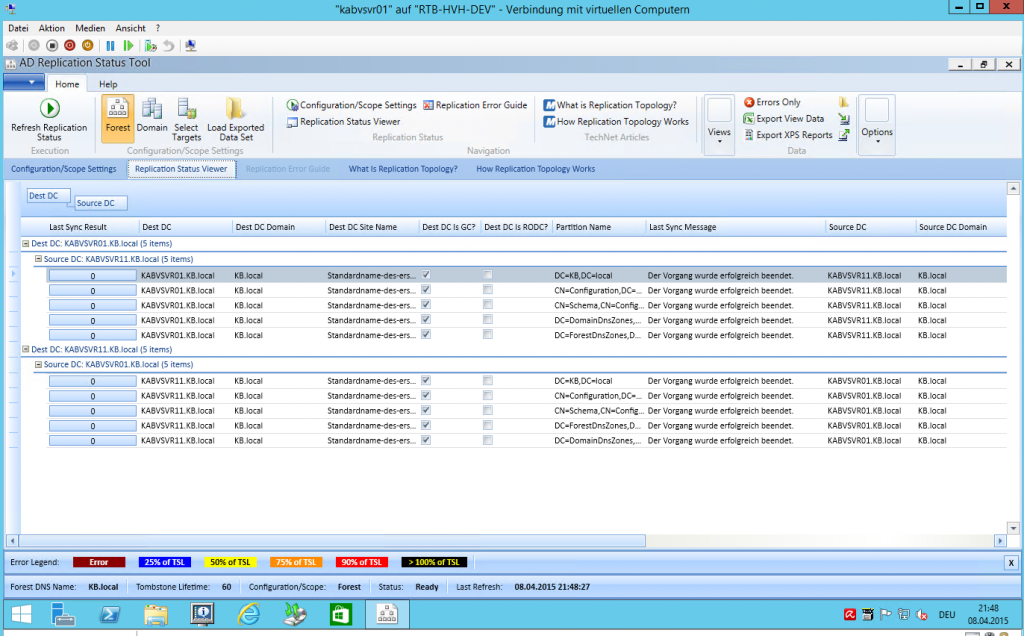Screen dimensions: 1024x636
Task: Click the Turn Off (stop) VM icon
Action: coord(52,46)
